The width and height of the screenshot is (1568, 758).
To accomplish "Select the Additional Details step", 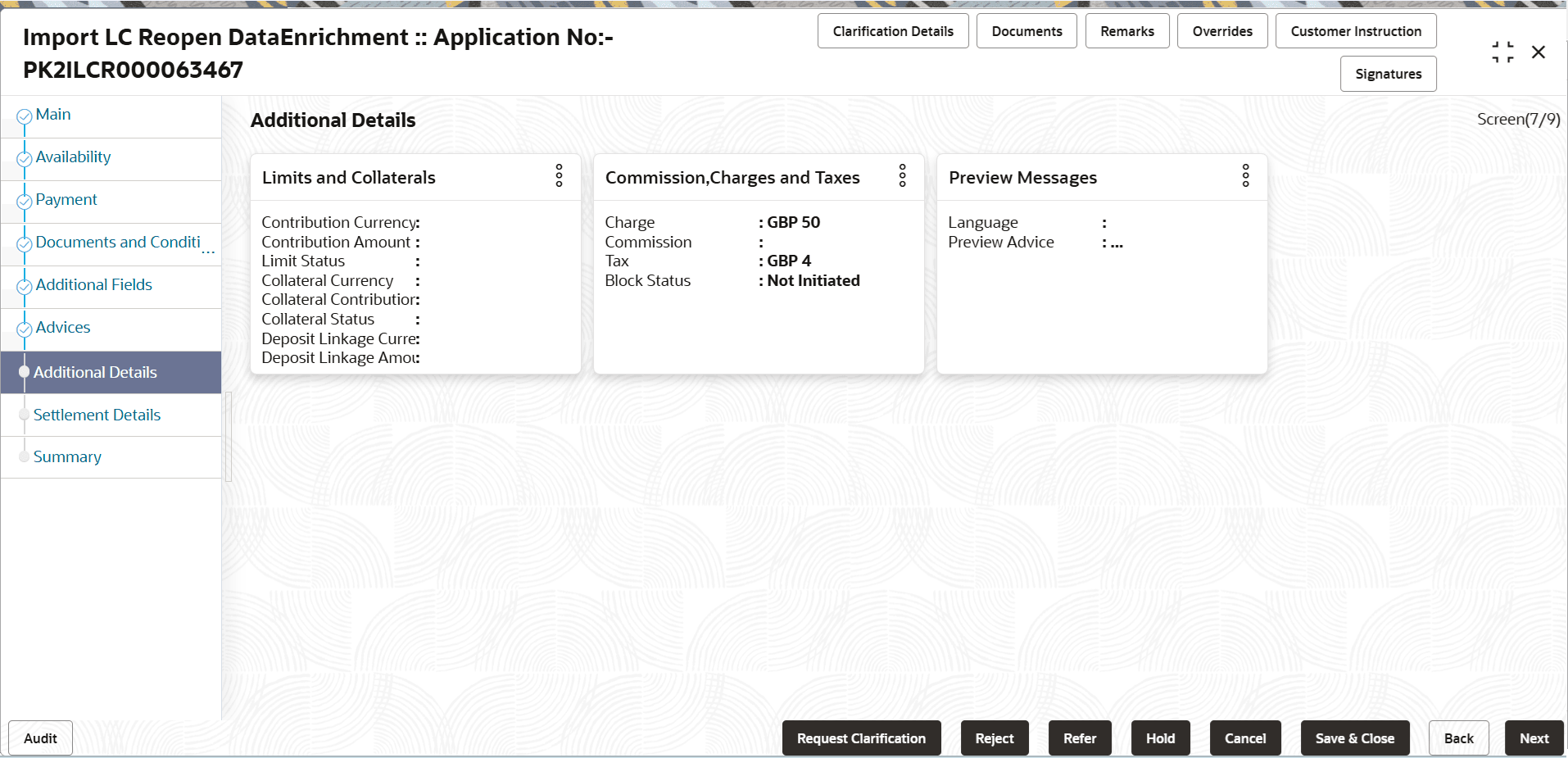I will 111,372.
